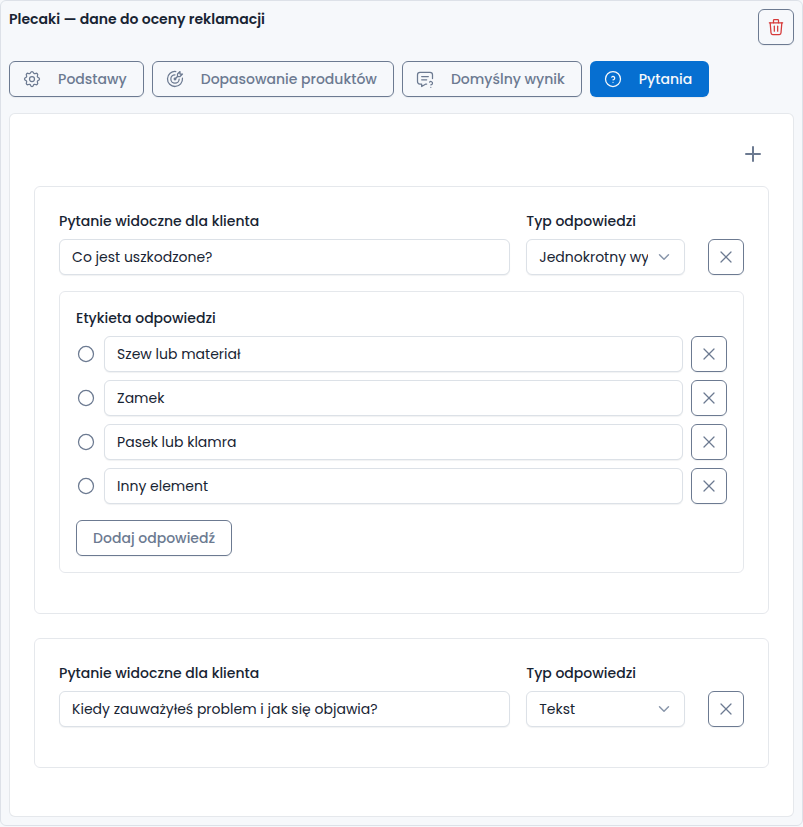Screen dimensions: 803x827
Task: Select the 'Pasek lub klamra' radio button
Action: point(86,442)
